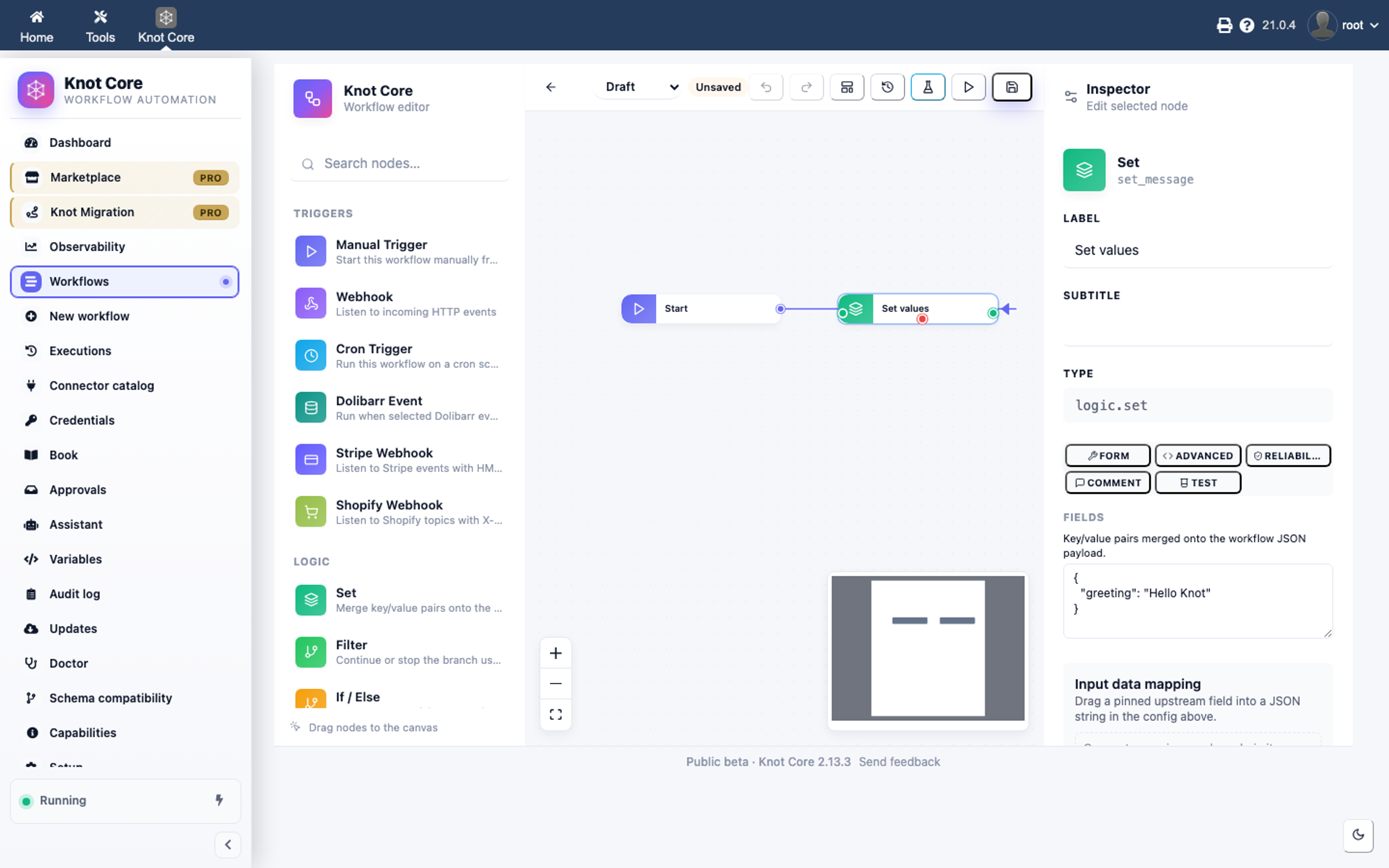Viewport: 1389px width, 868px height.
Task: Click the auto-layout icon in toolbar
Action: coord(846,87)
